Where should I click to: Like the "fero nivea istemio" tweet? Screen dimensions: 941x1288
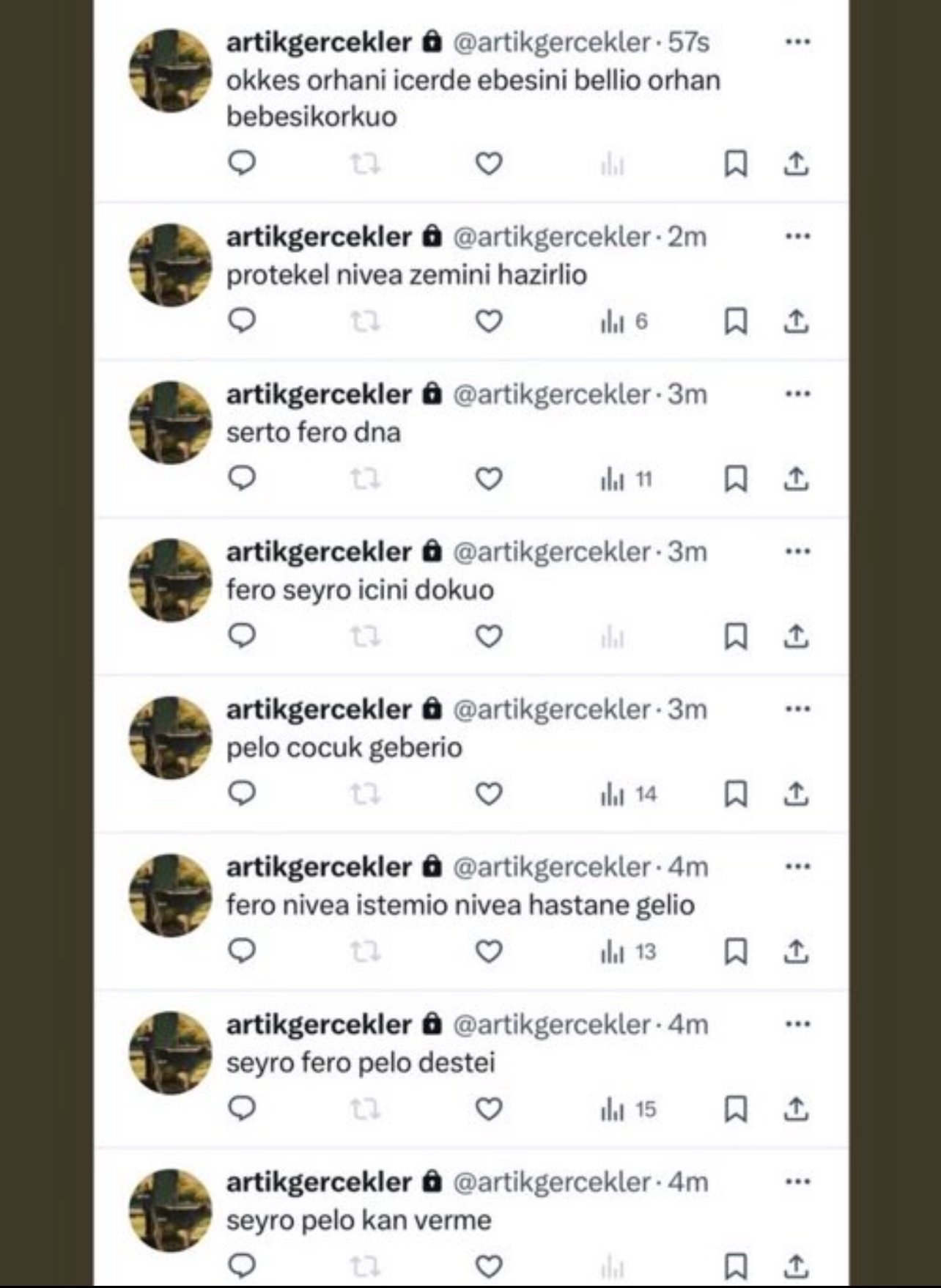point(489,952)
